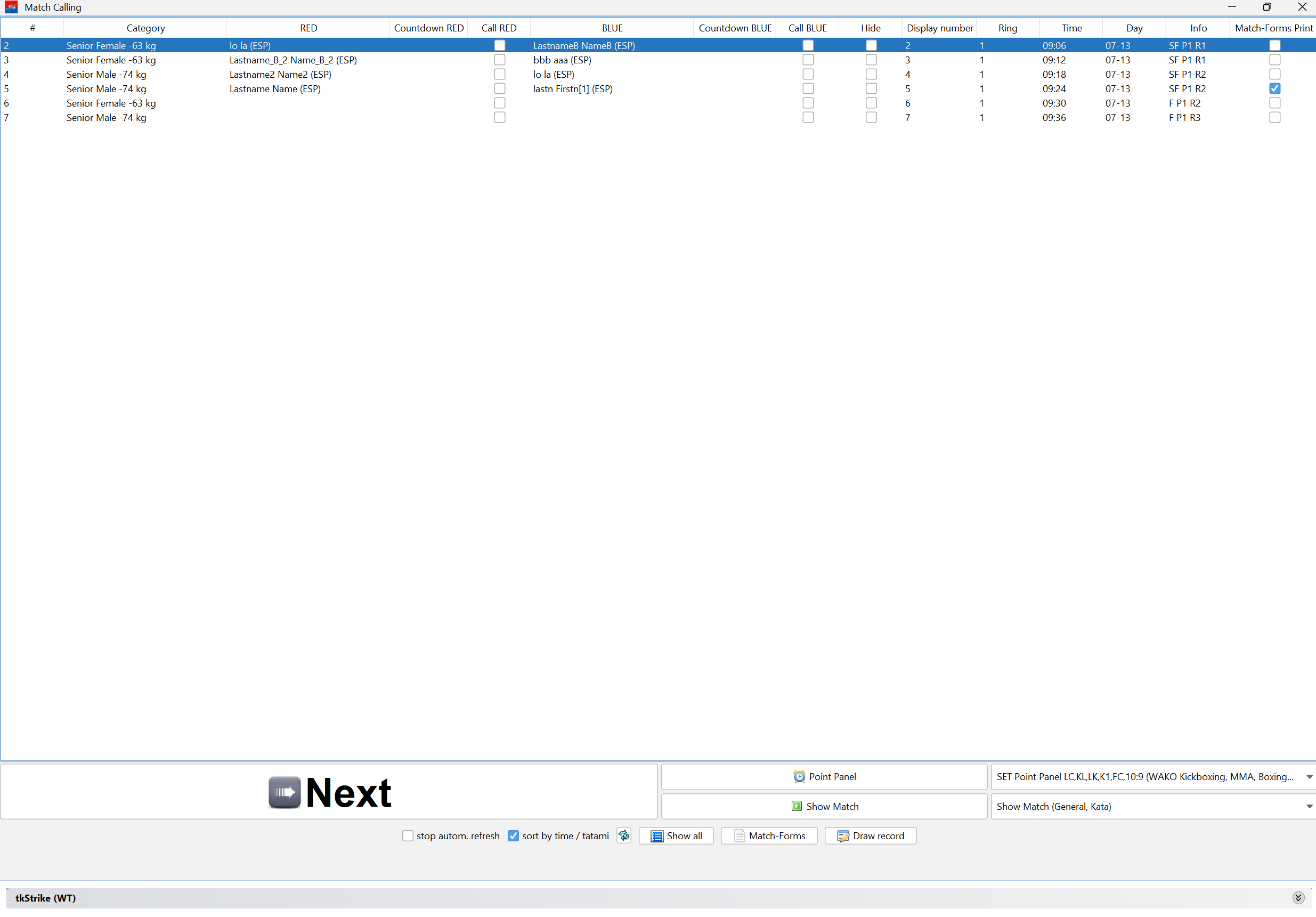Uncheck sort by time / tatami
This screenshot has width=1316, height=917.
click(x=513, y=835)
